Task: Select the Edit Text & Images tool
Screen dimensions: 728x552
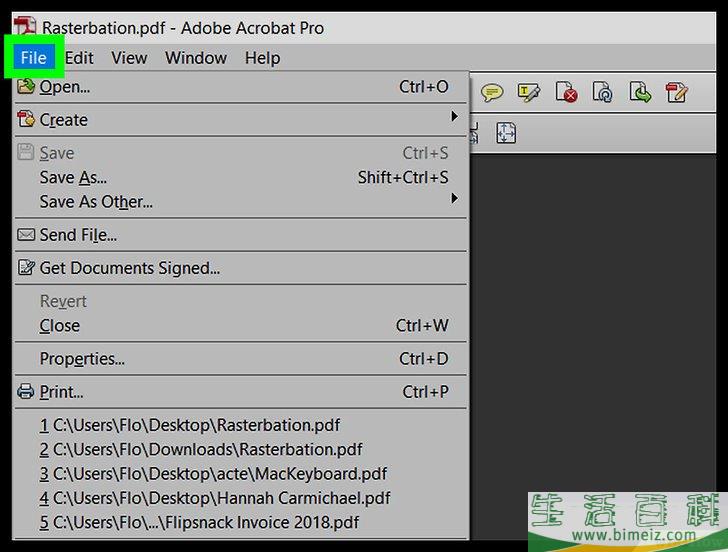Action: (676, 92)
